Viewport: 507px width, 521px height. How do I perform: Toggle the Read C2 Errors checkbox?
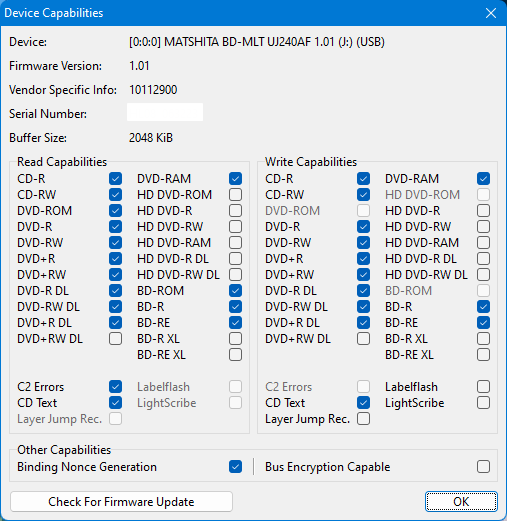[x=115, y=387]
